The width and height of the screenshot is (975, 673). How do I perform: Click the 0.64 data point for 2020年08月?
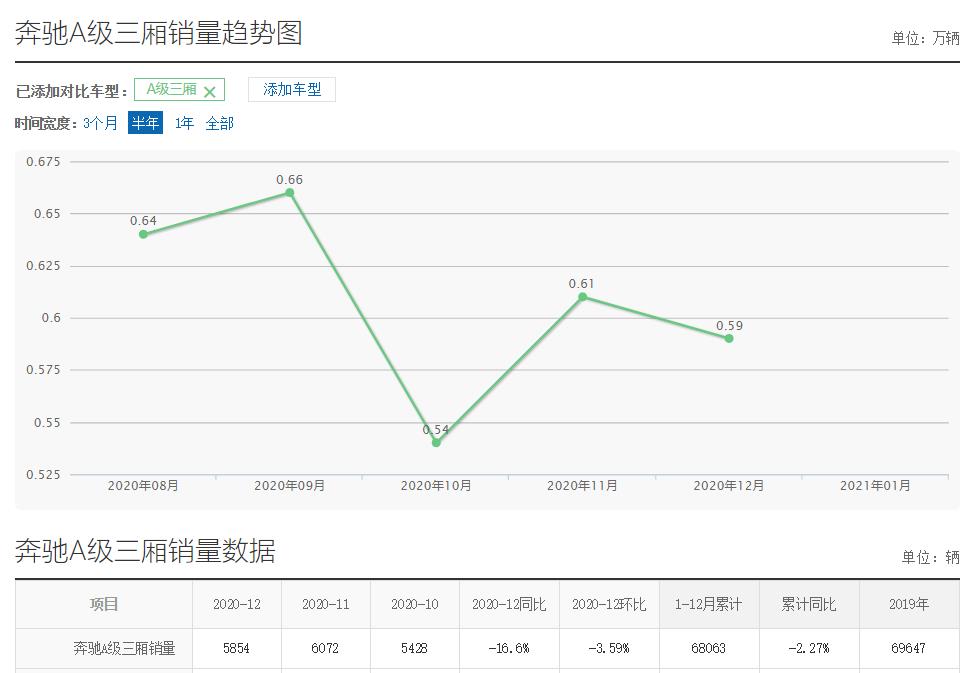(x=143, y=234)
